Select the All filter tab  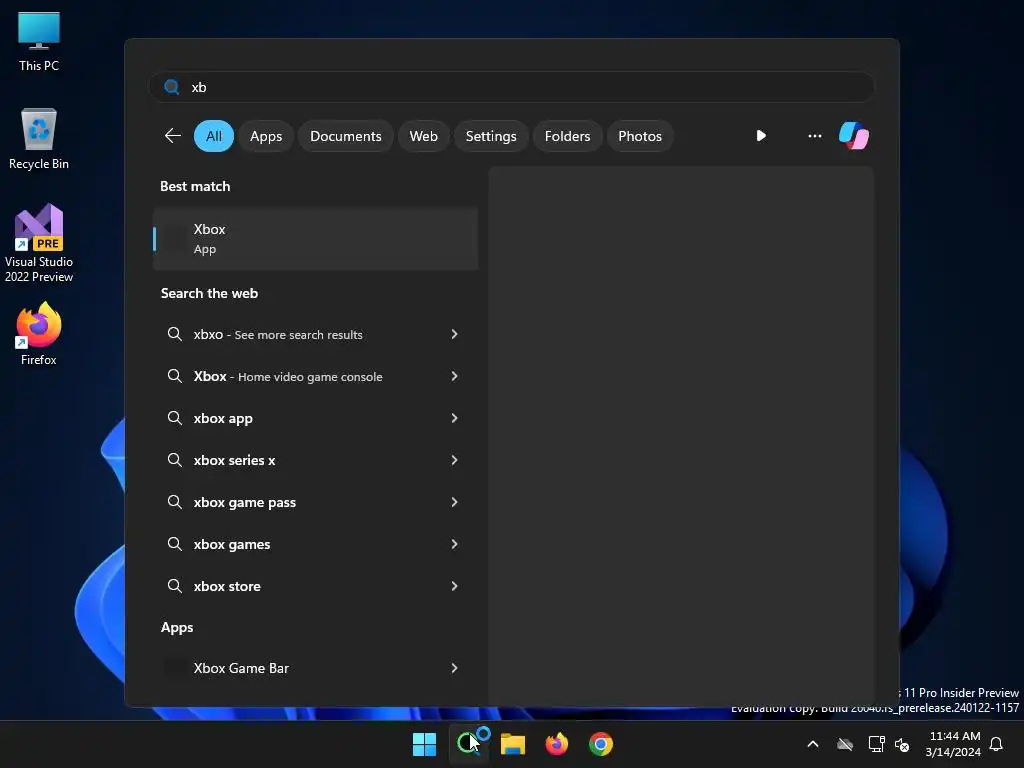(x=214, y=136)
